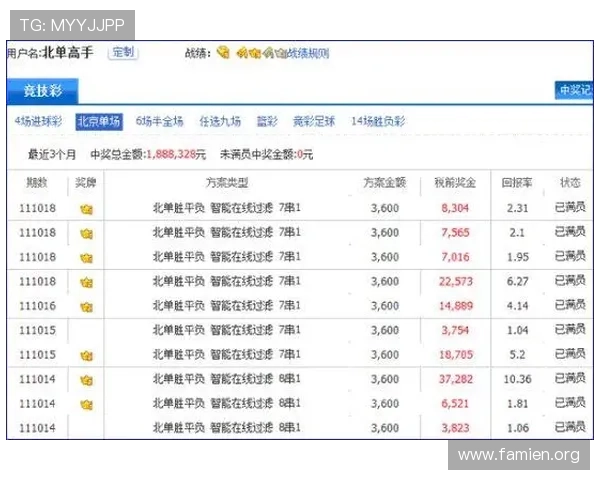The width and height of the screenshot is (600, 480).
Task: Click the 方案金额 column header
Action: pyautogui.click(x=385, y=183)
